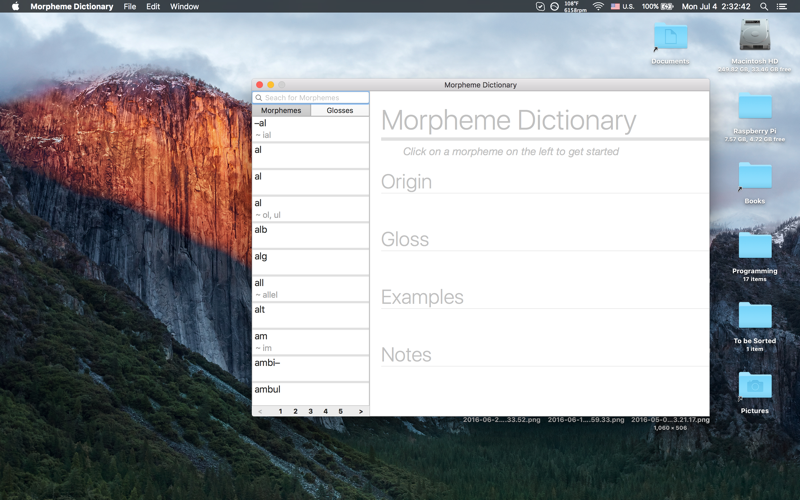
Task: Open the Spotlight search magnifier icon
Action: [x=763, y=7]
